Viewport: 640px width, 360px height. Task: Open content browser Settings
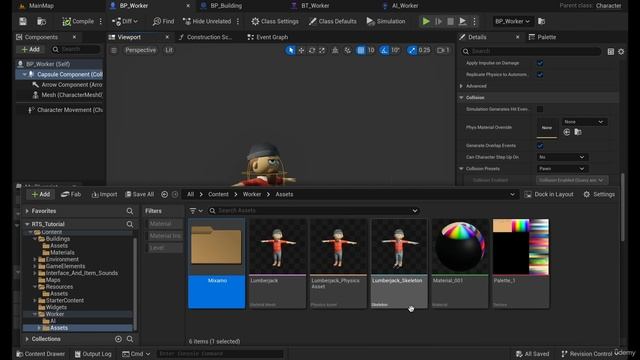599,194
